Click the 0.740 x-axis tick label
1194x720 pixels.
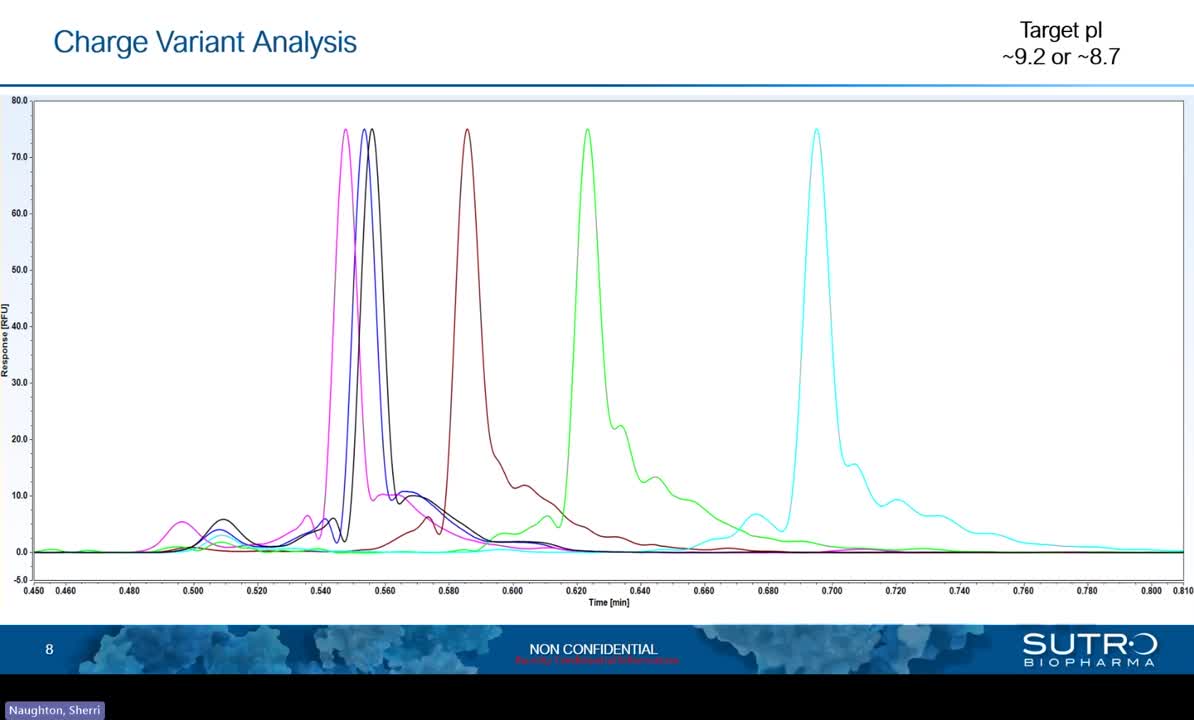coord(959,591)
